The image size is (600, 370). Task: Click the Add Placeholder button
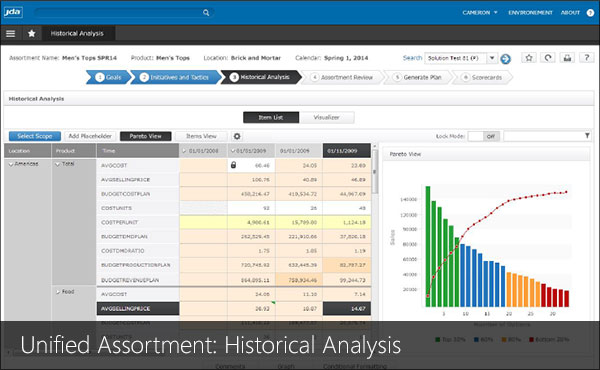coord(90,136)
